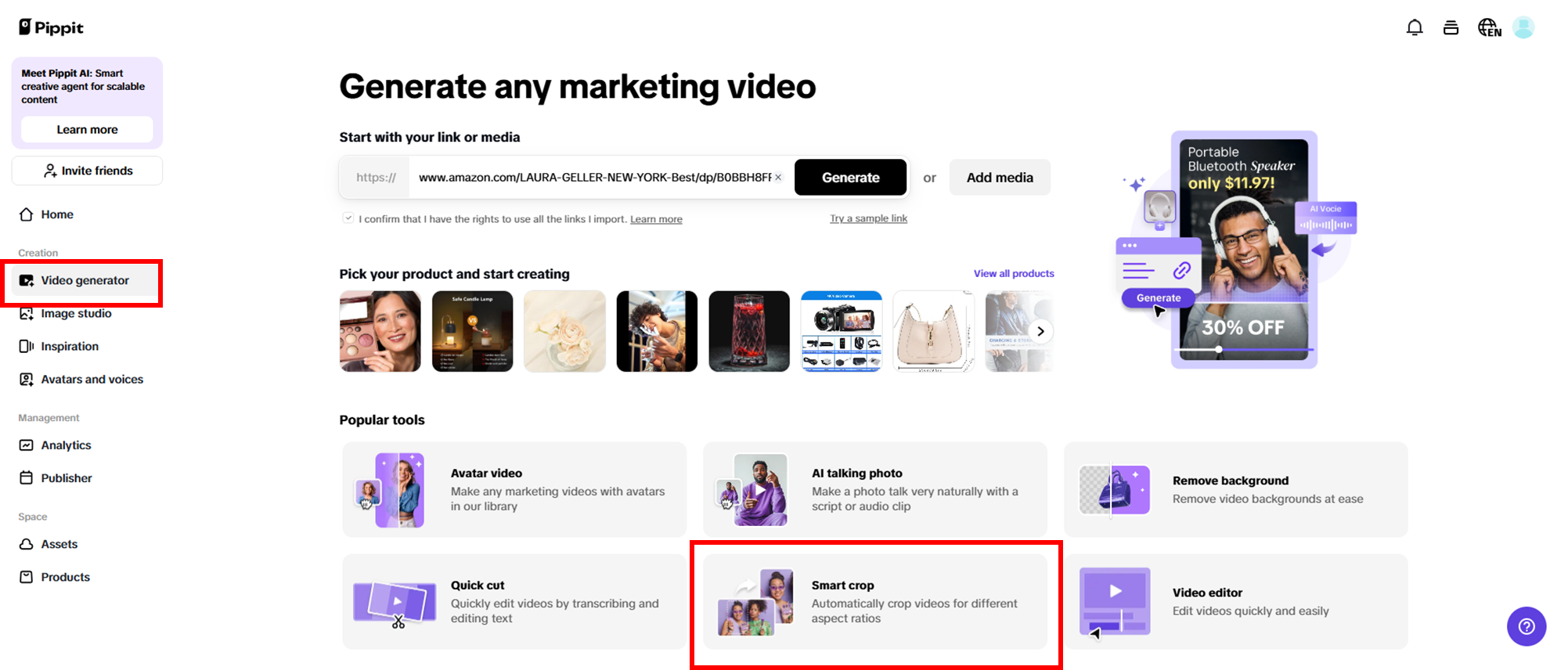Select the makeup palette product thumbnail
This screenshot has height=670, width=1568.
pyautogui.click(x=380, y=331)
